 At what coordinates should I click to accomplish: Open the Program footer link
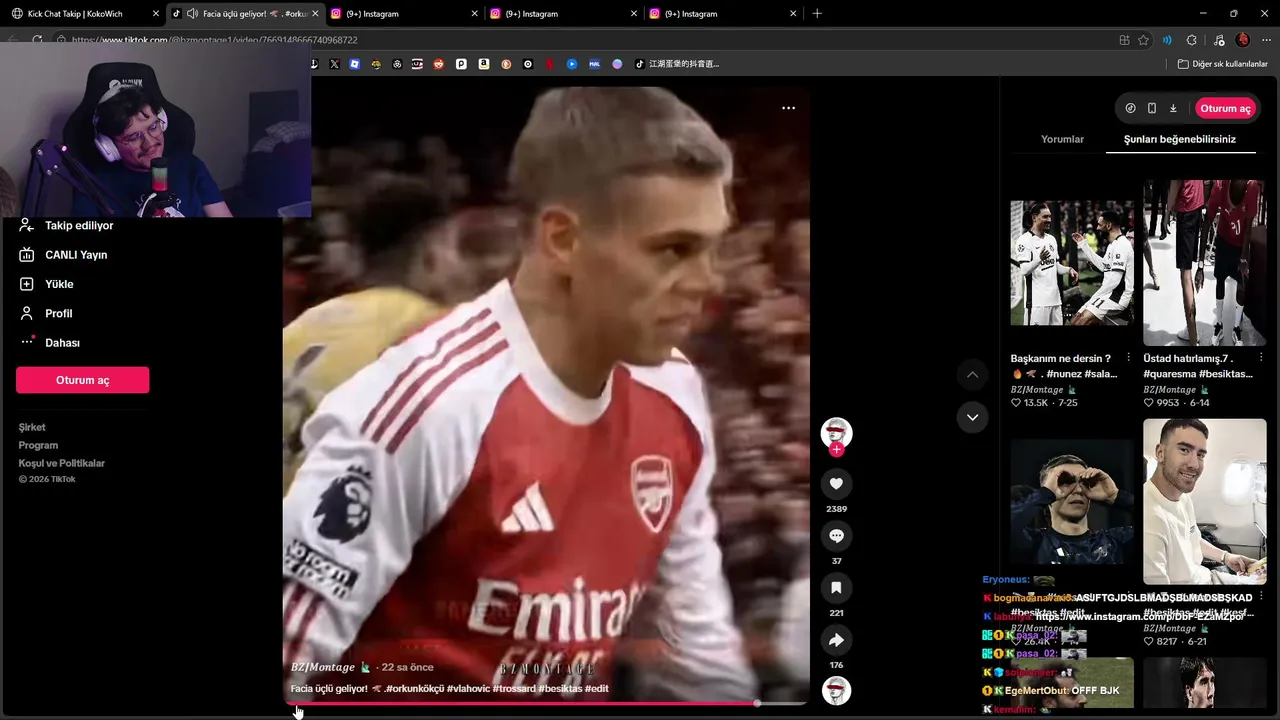point(38,446)
